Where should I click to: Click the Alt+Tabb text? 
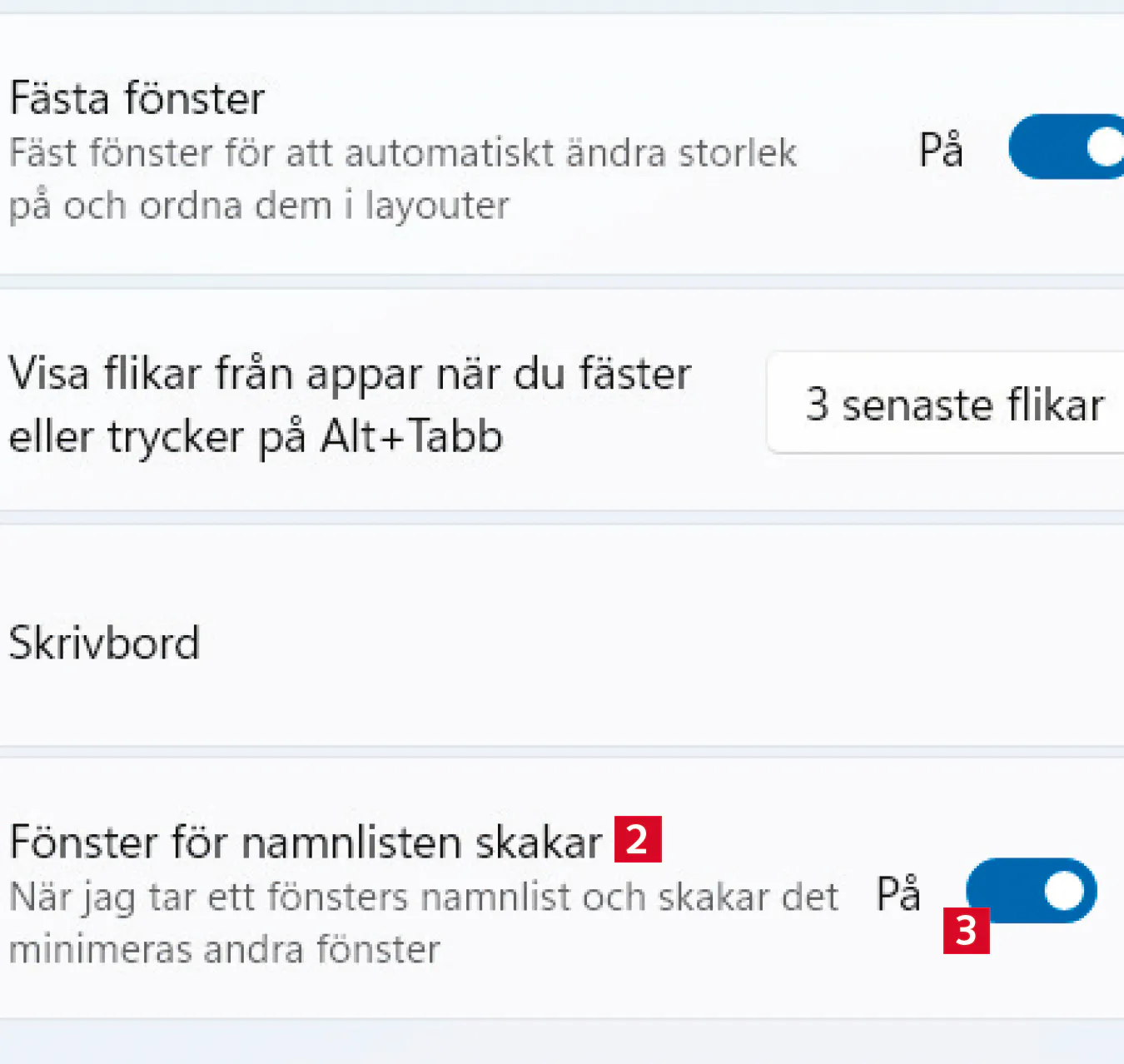(412, 436)
